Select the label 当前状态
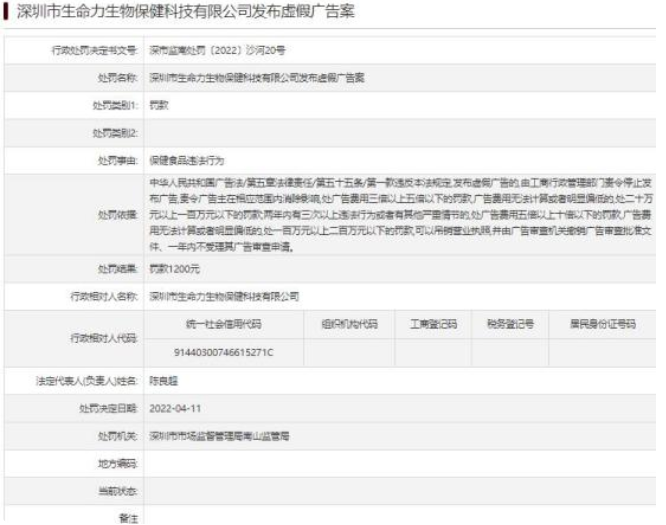 click(x=118, y=492)
